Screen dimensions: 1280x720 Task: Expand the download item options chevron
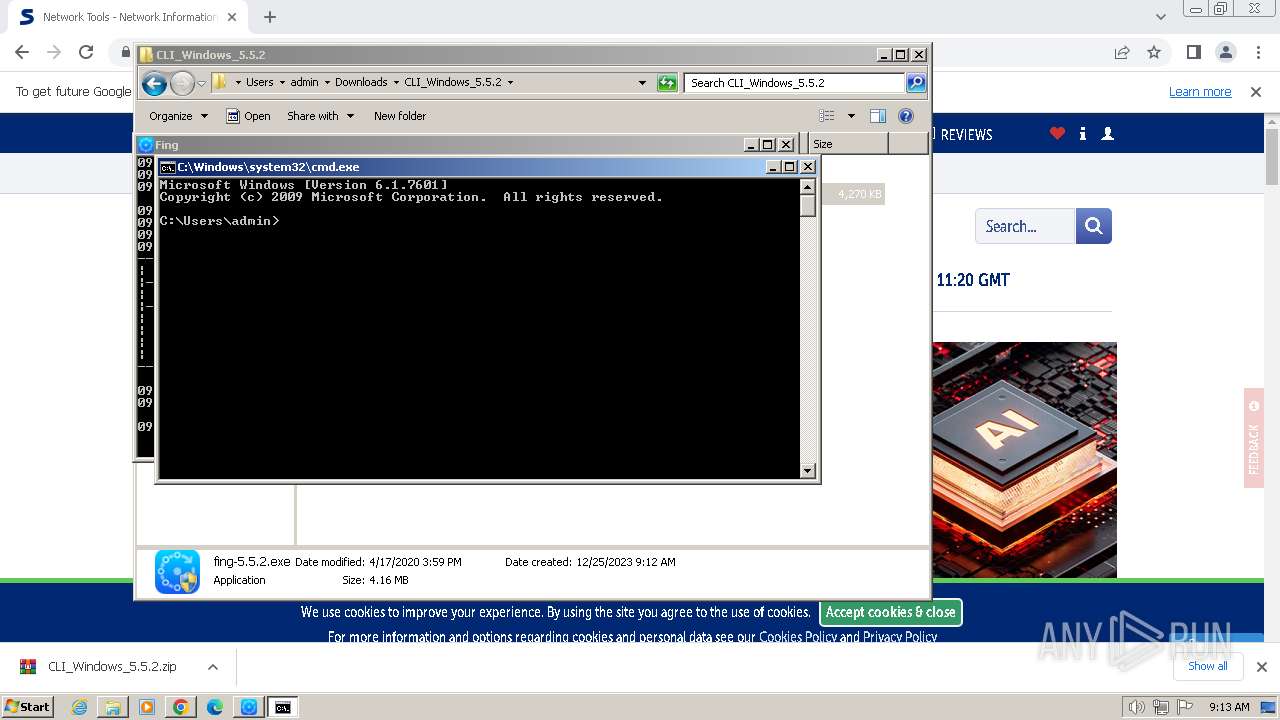pyautogui.click(x=213, y=667)
